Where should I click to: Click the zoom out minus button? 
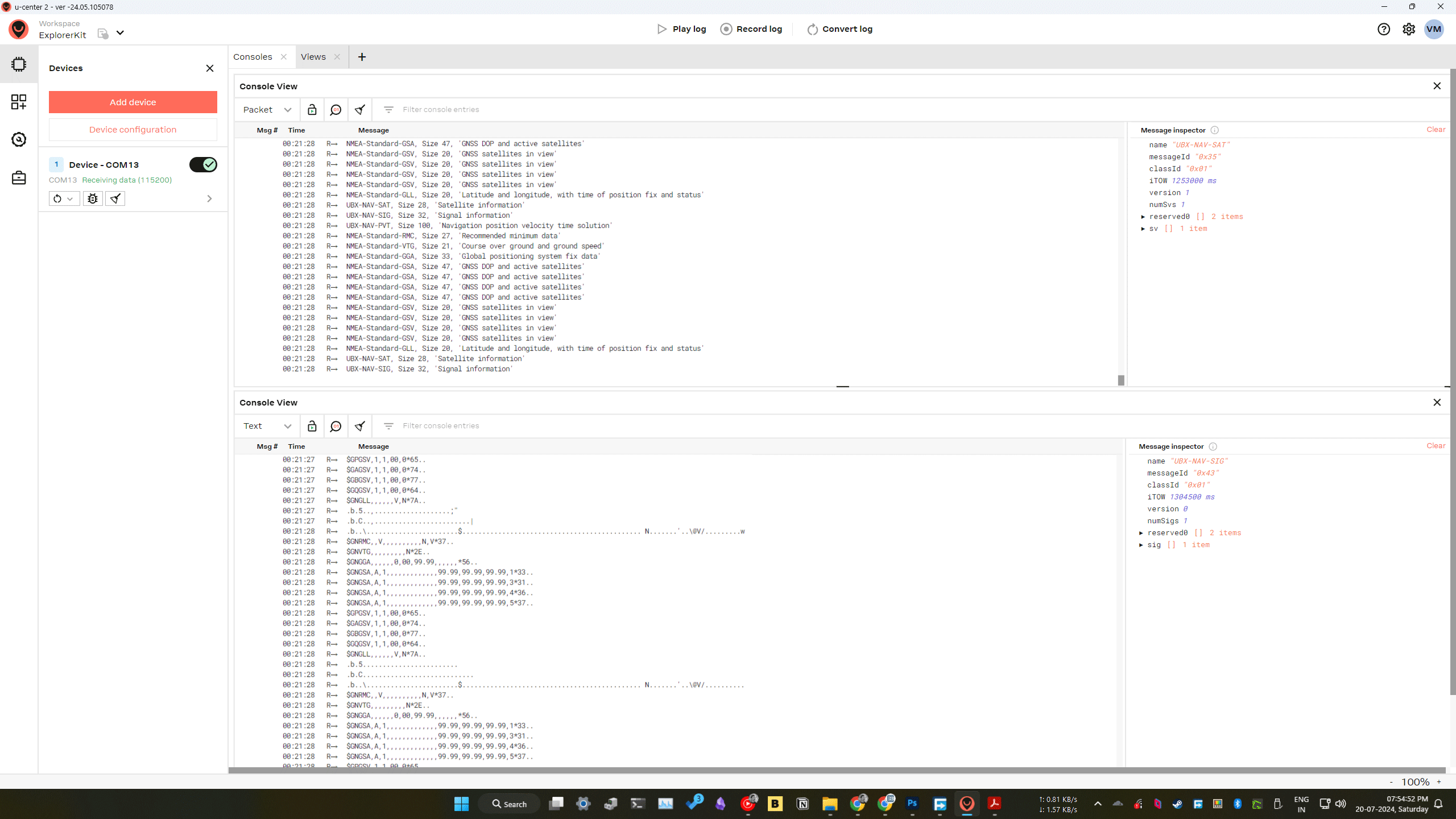tap(1391, 782)
